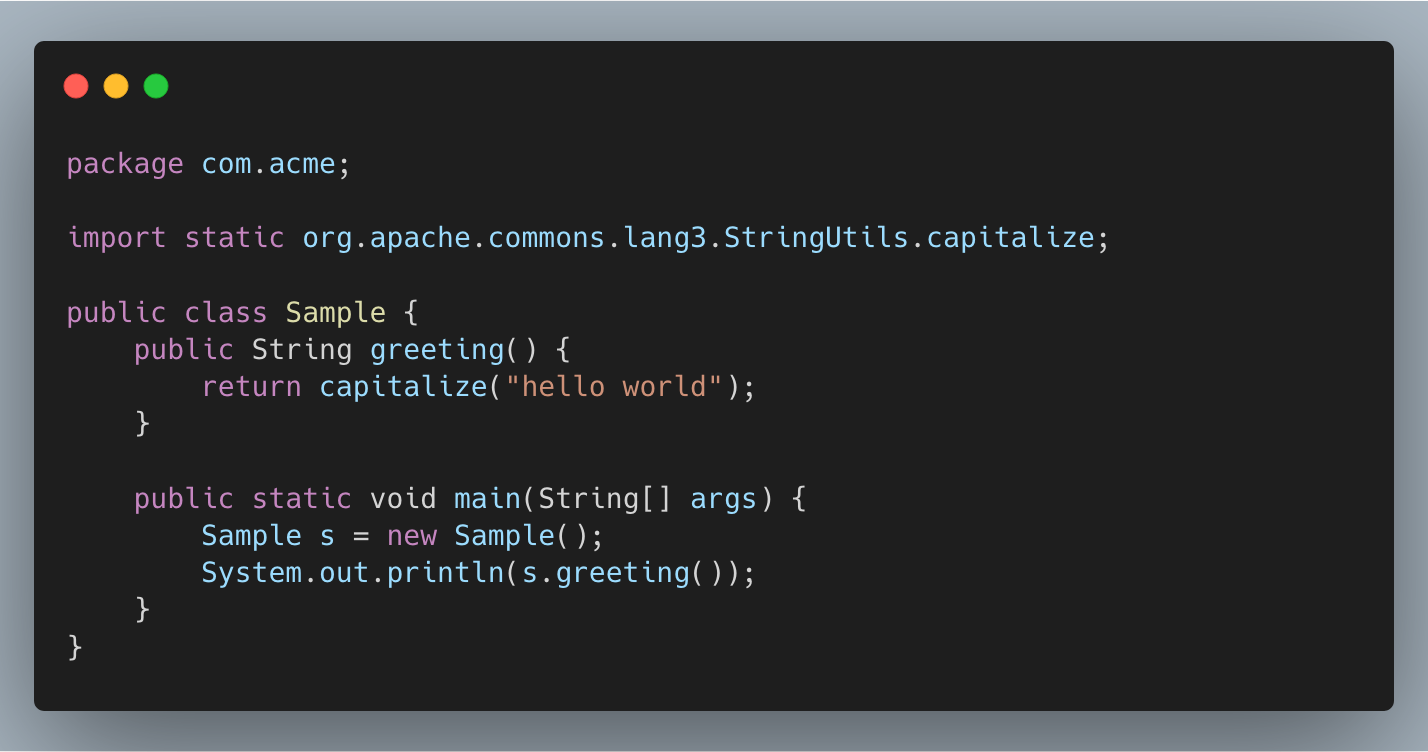Click the "void" keyword
1428x752 pixels.
tap(403, 498)
